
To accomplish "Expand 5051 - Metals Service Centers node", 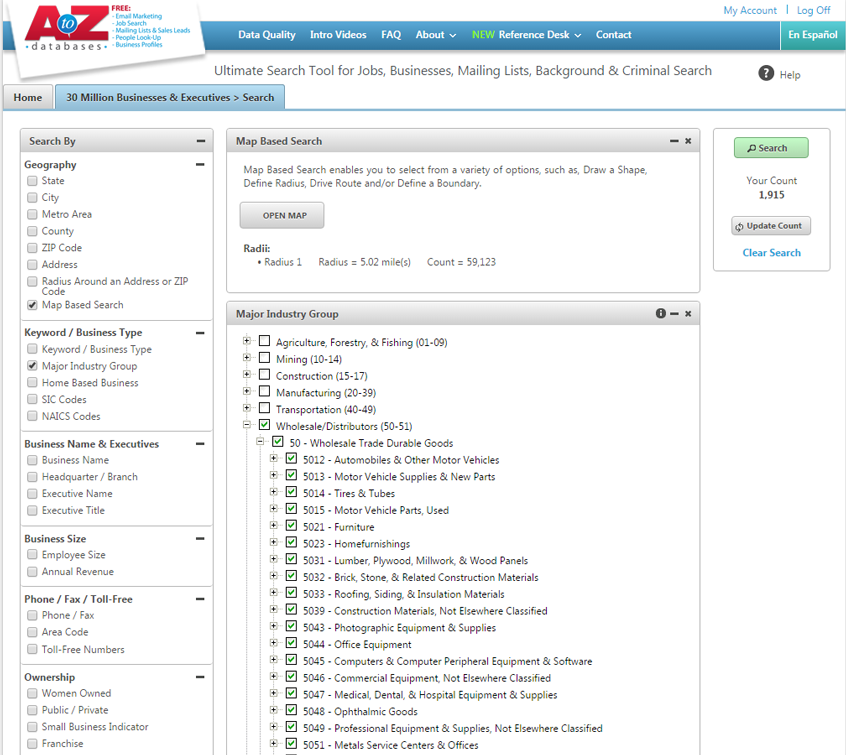I will click(x=274, y=743).
